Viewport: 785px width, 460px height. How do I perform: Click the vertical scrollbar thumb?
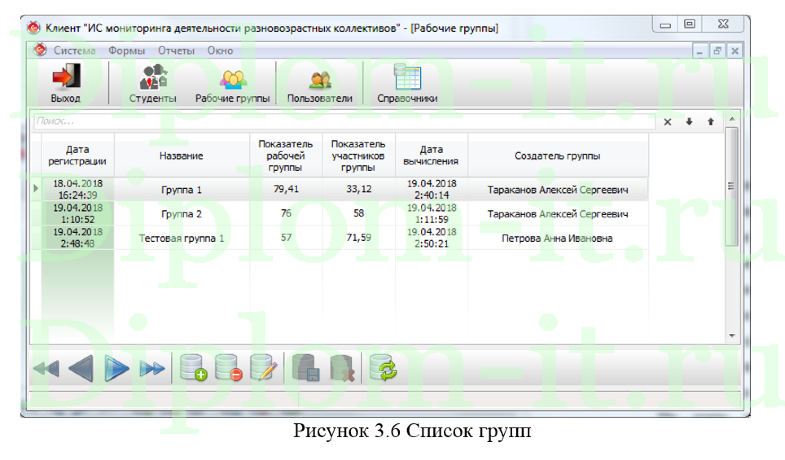(731, 186)
